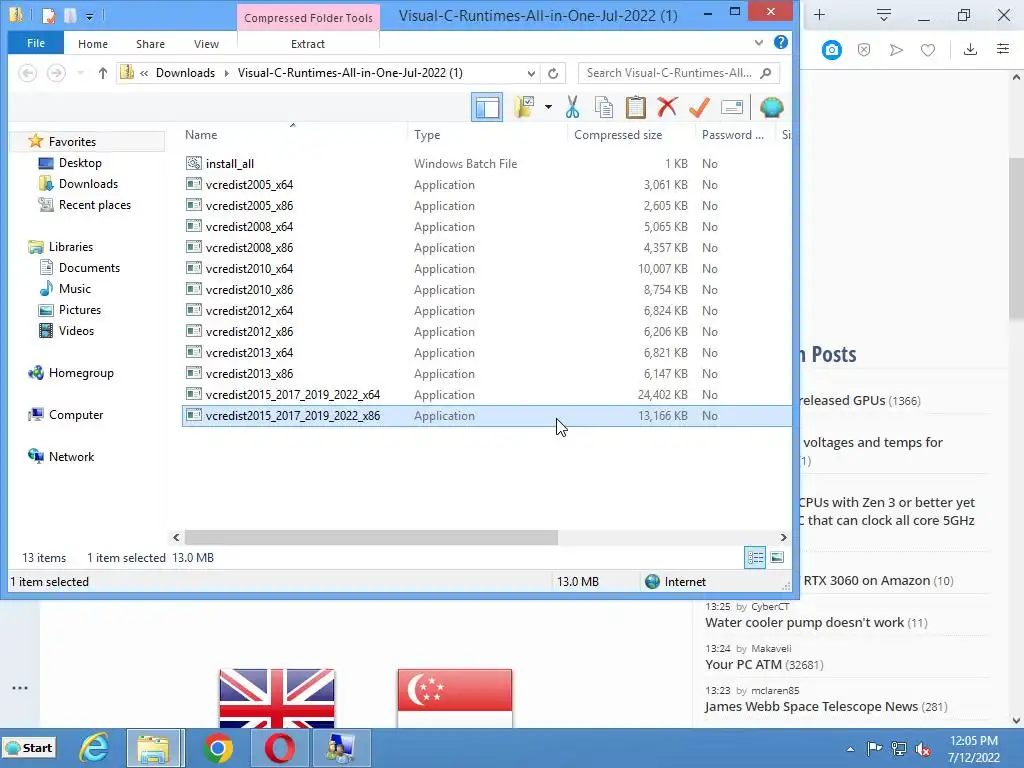Click the orange checkmark Properties icon

(x=699, y=107)
